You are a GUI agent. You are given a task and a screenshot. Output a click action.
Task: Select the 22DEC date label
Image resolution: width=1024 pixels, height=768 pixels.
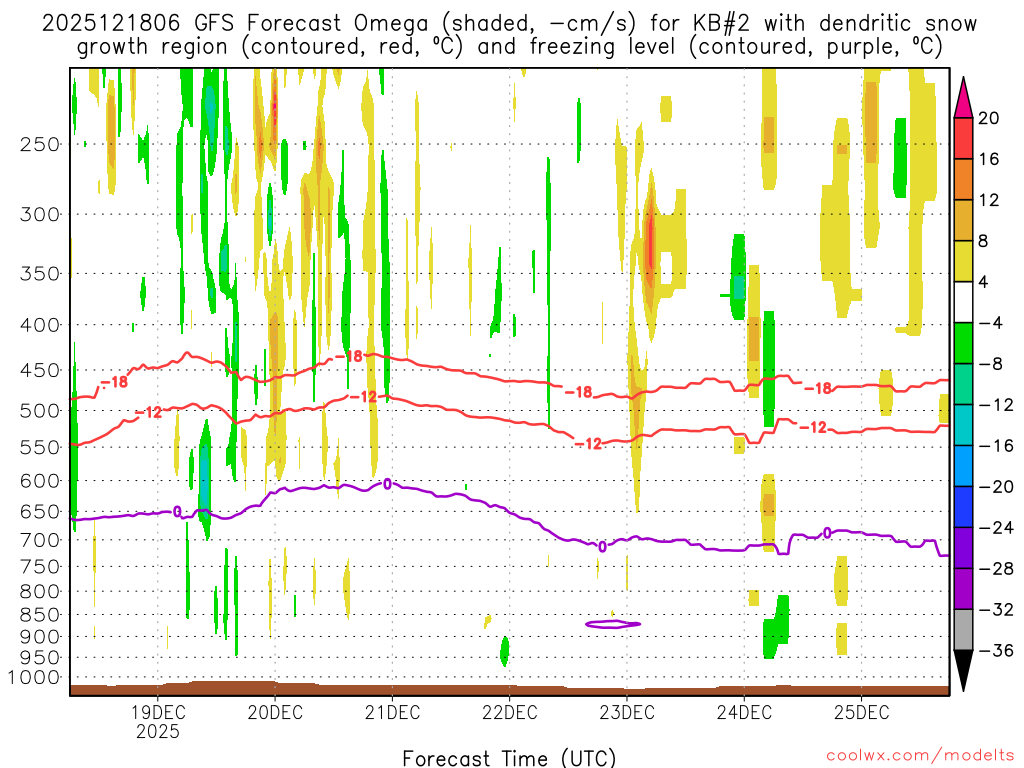pyautogui.click(x=509, y=712)
